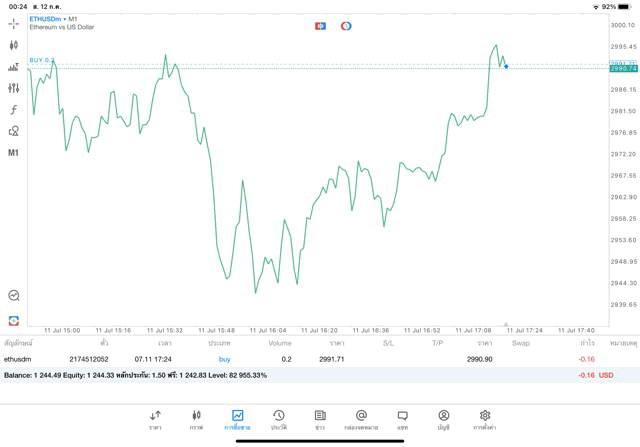The width and height of the screenshot is (640, 447).
Task: Open the Settings (การตั้งค่า) tab
Action: [485, 420]
